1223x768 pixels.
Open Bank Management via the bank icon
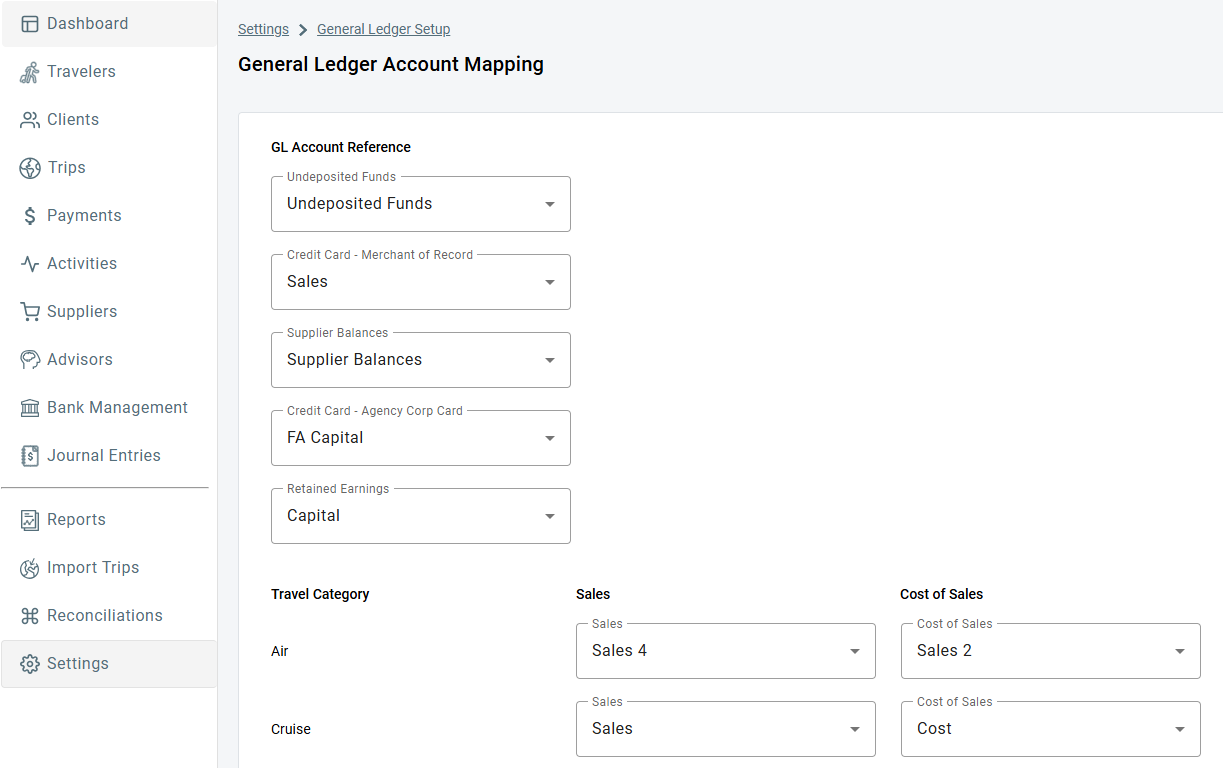coord(29,407)
